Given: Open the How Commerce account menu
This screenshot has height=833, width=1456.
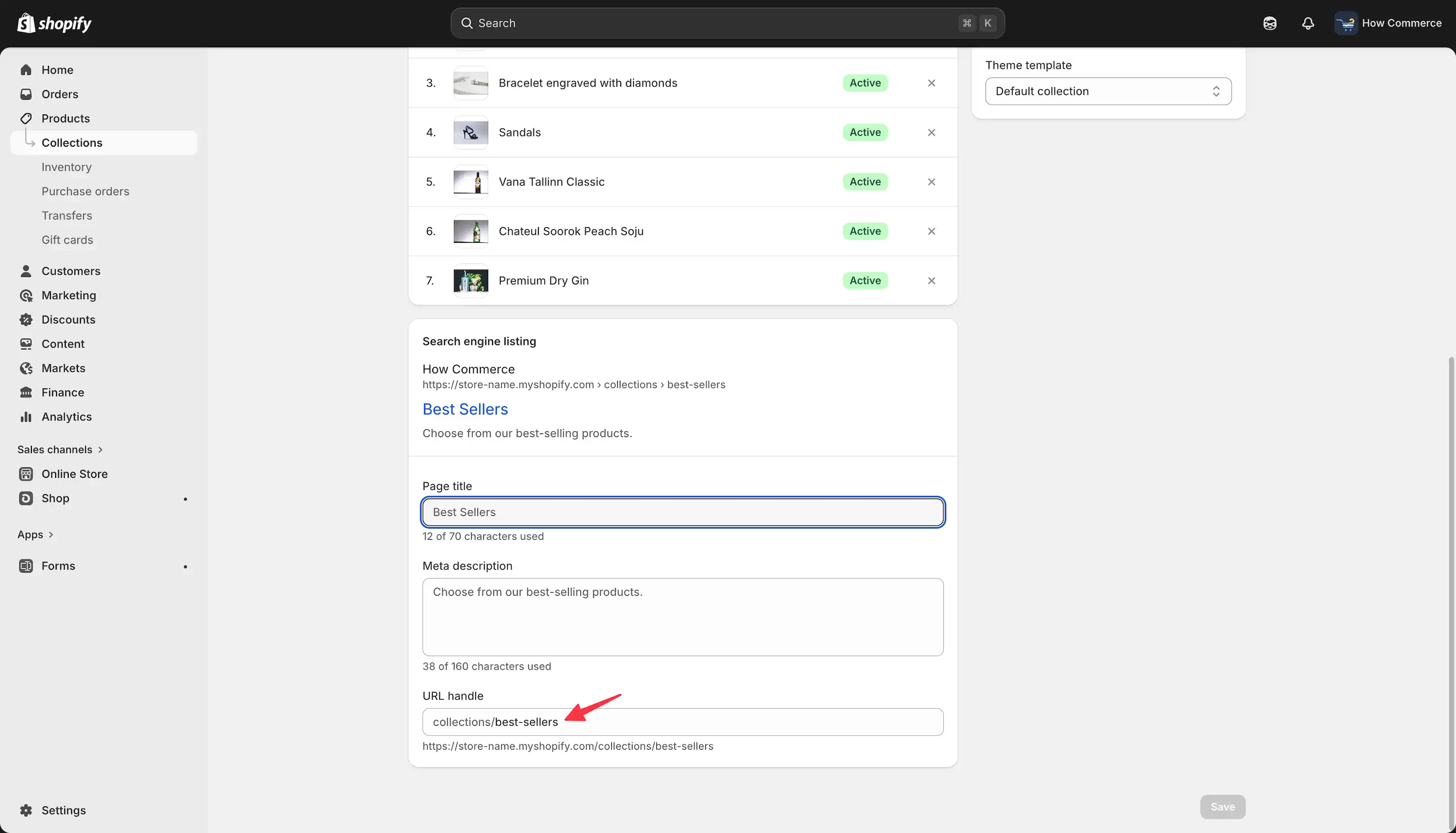Looking at the screenshot, I should coord(1389,23).
